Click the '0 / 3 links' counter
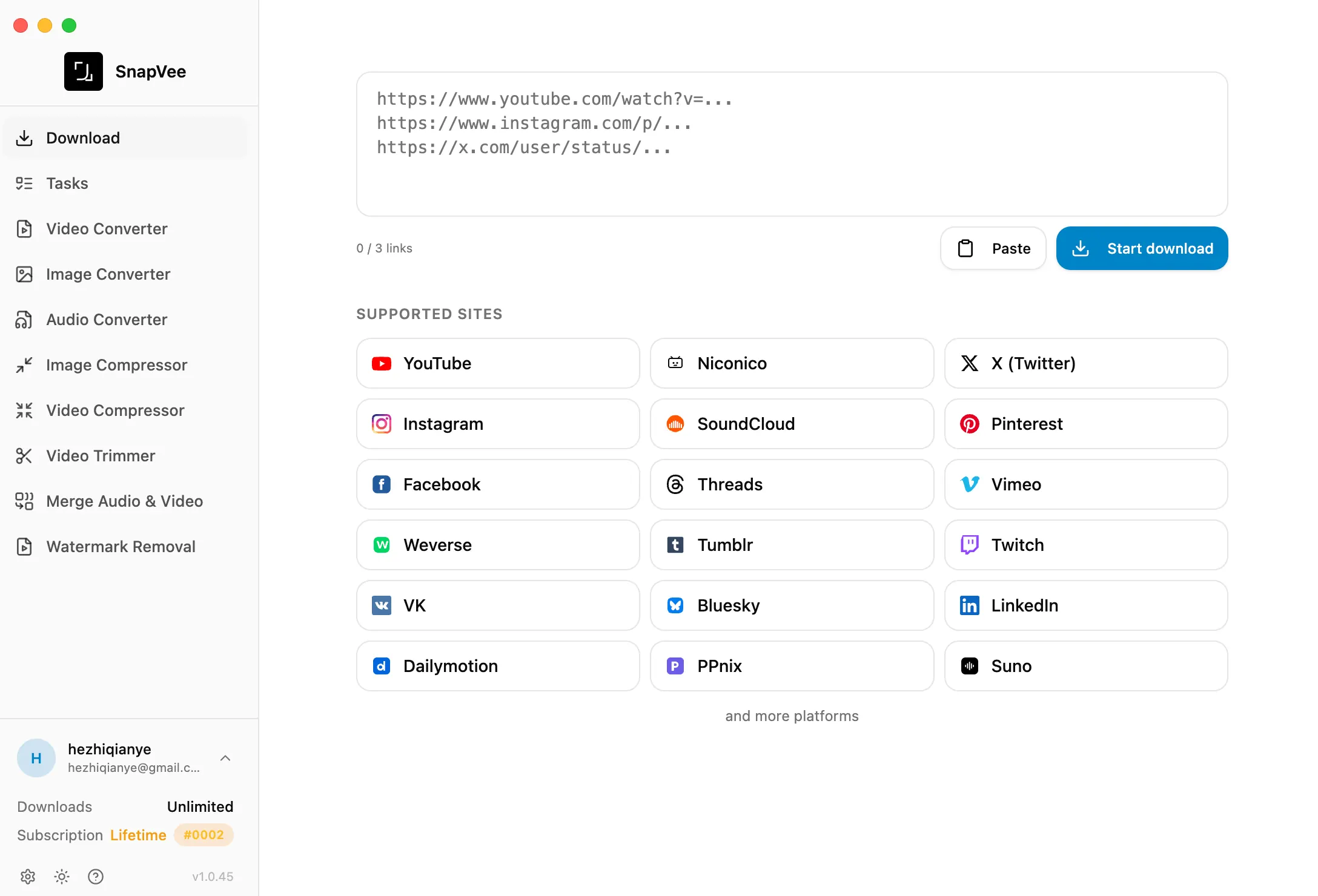This screenshot has width=1318, height=896. [x=385, y=248]
